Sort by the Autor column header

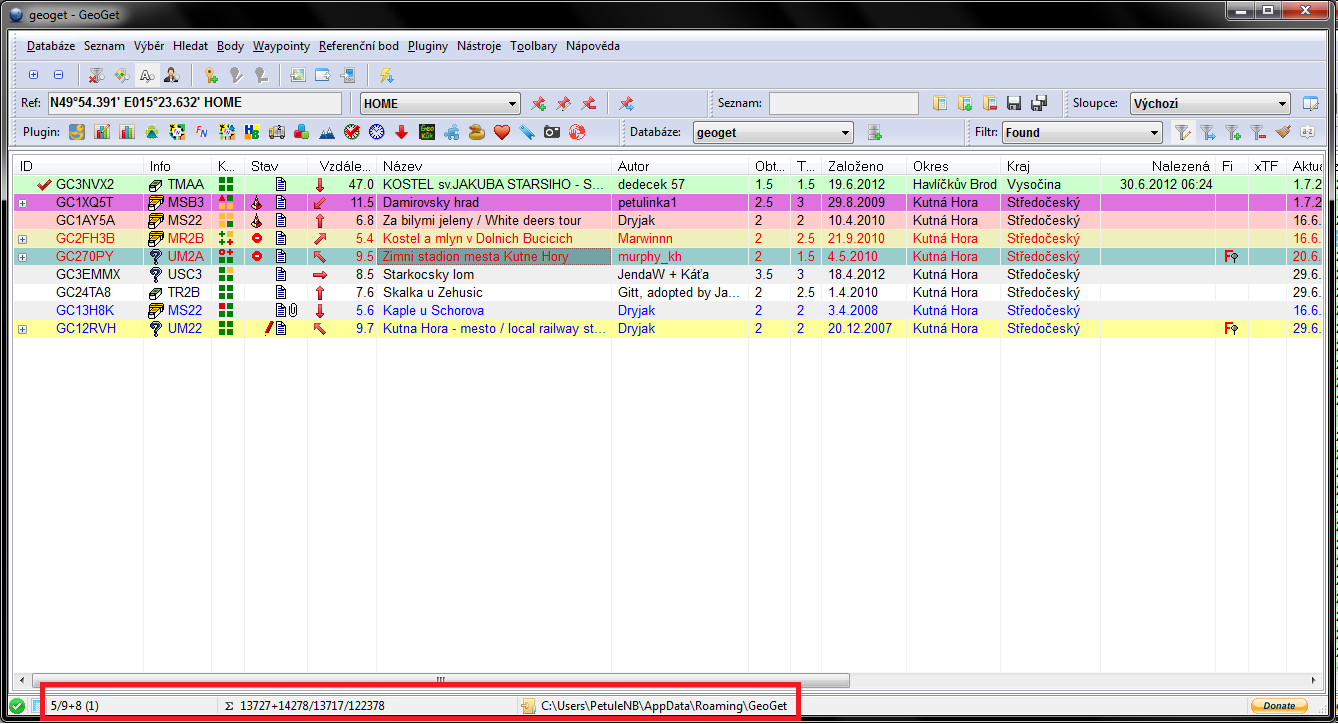click(680, 166)
